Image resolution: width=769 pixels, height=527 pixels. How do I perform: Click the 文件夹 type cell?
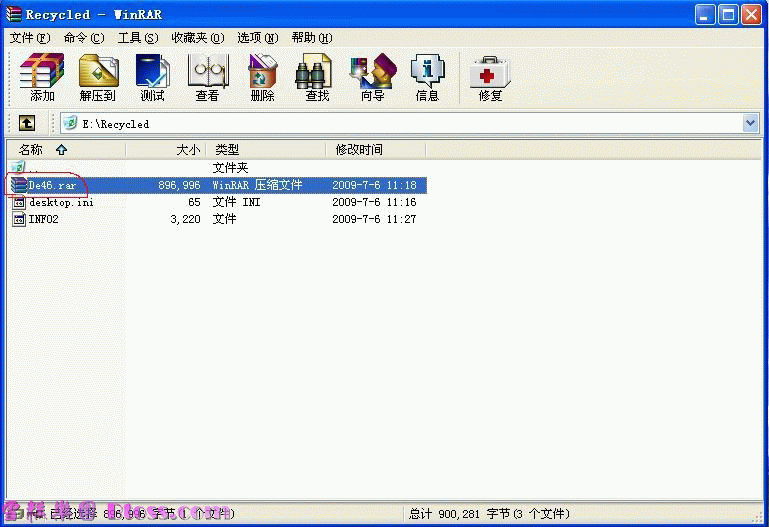click(231, 168)
